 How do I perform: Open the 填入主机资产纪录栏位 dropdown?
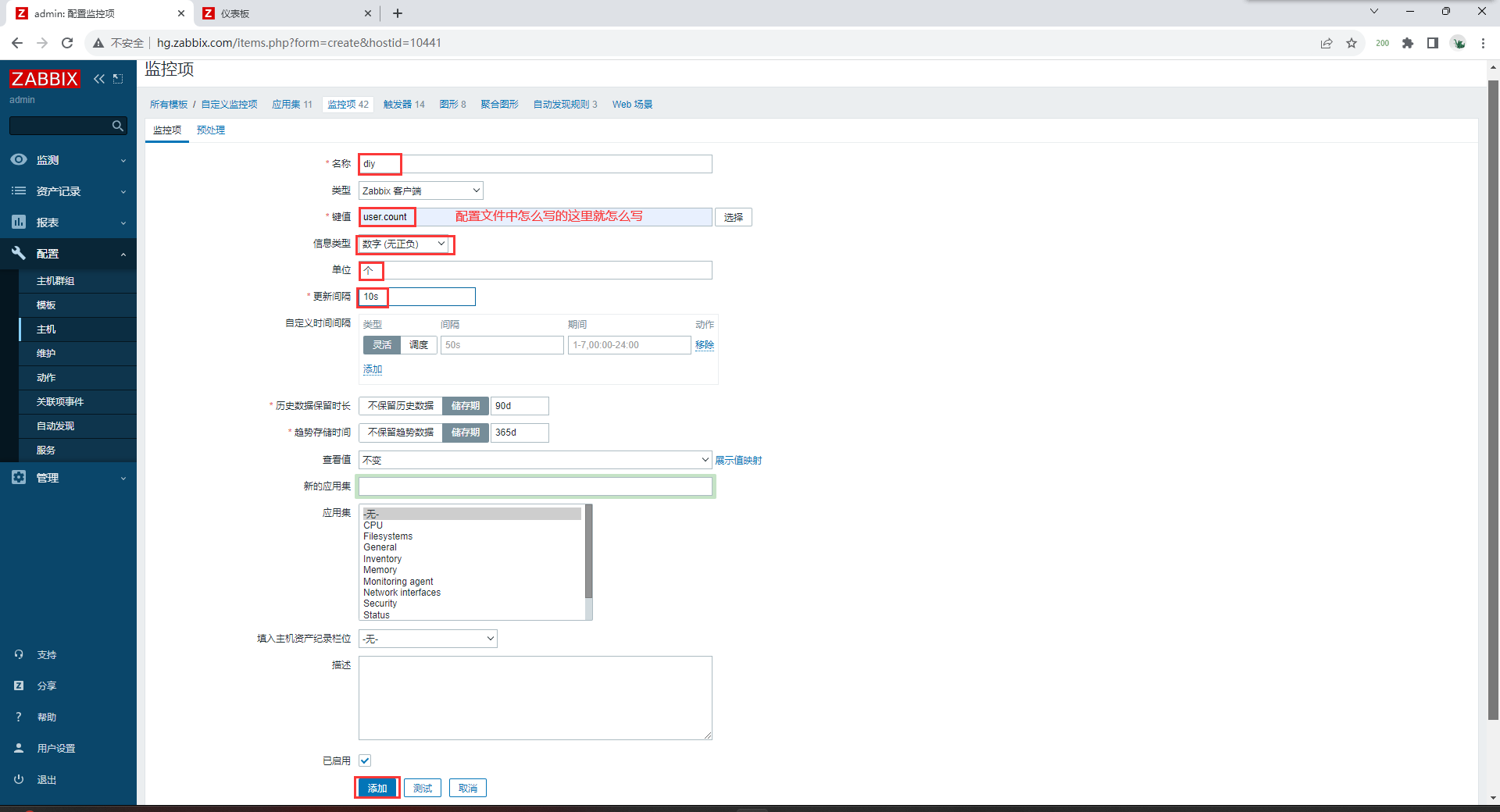pyautogui.click(x=428, y=639)
